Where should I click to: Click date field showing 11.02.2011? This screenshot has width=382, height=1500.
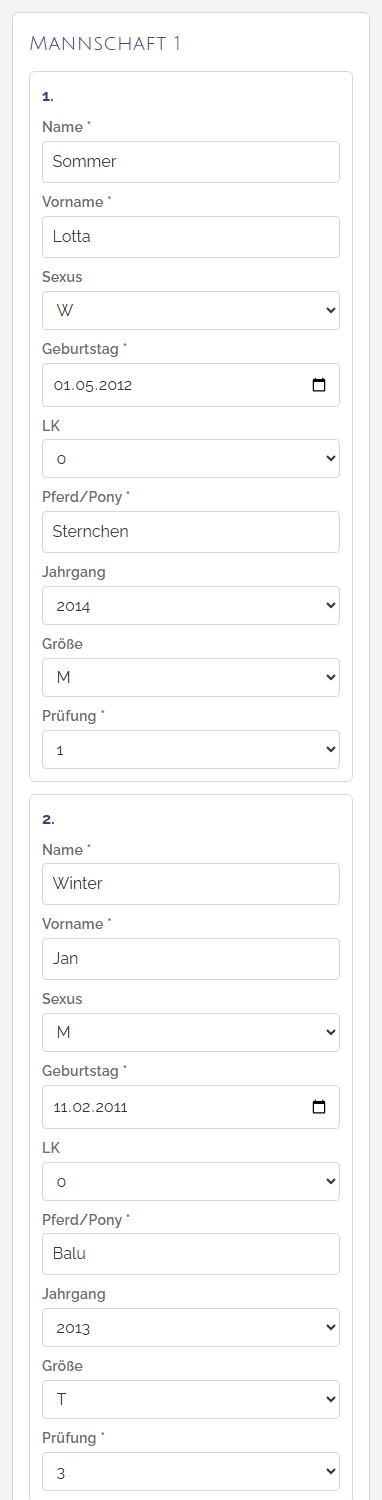pos(191,1107)
